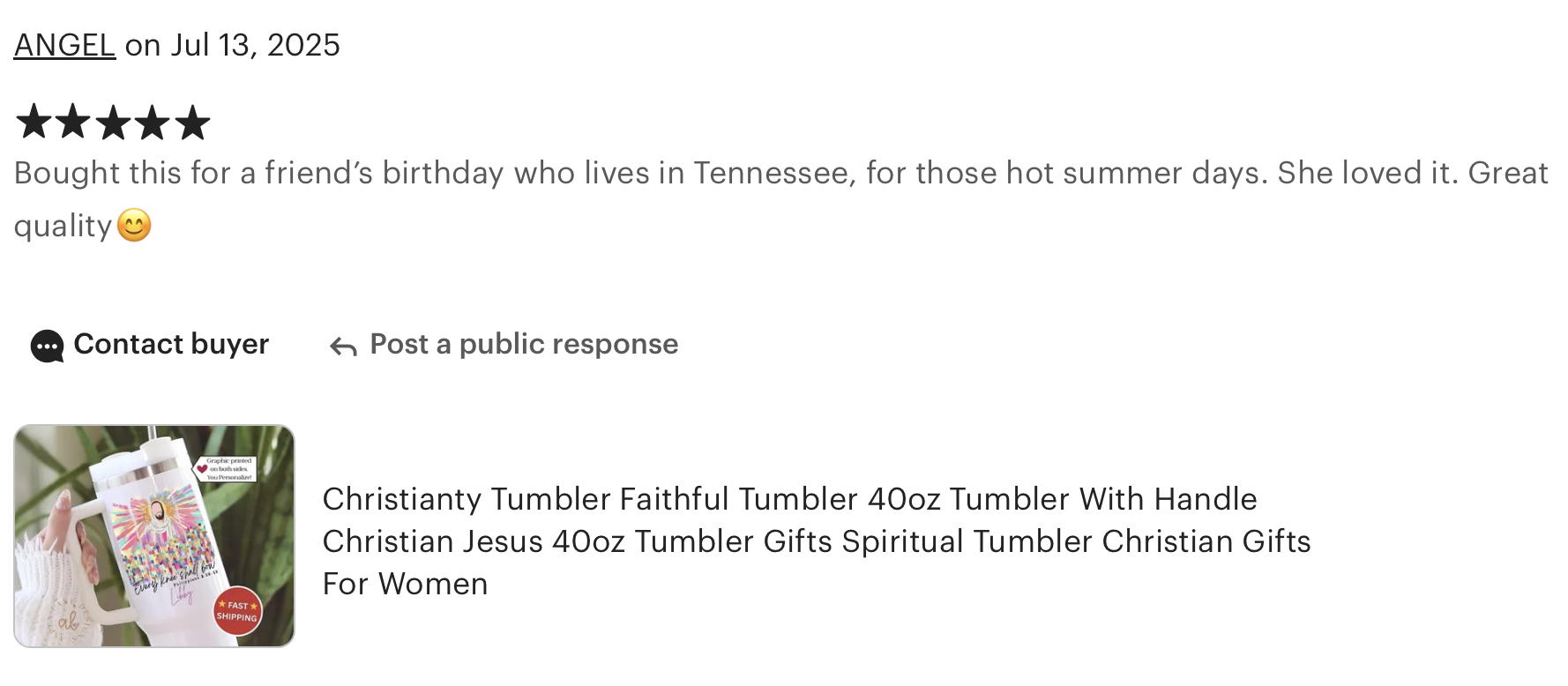
Task: Click the "Graphic printed on both sides" tag
Action: click(x=228, y=468)
